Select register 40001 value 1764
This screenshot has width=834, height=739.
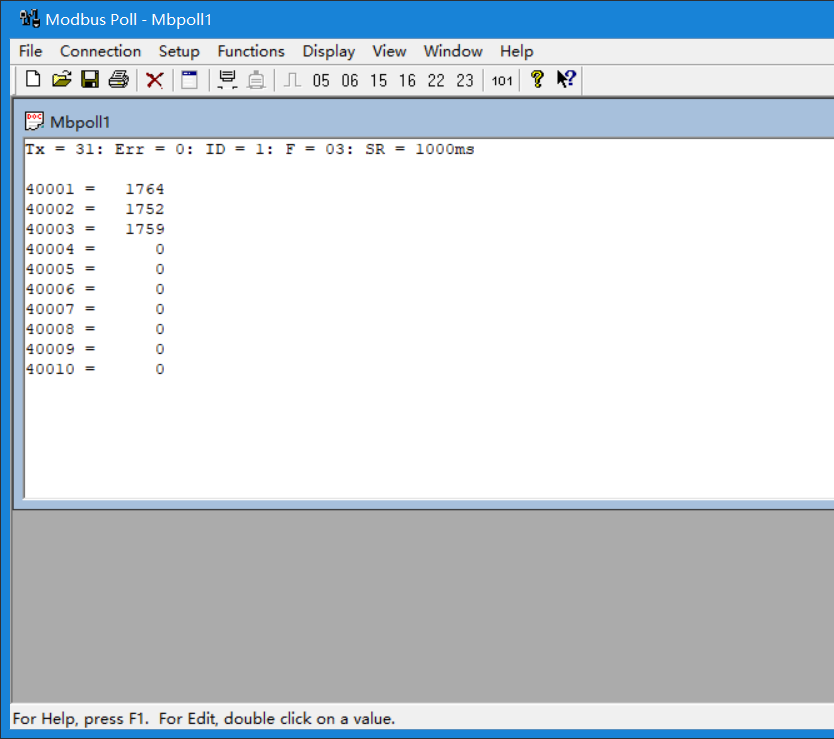tap(145, 189)
